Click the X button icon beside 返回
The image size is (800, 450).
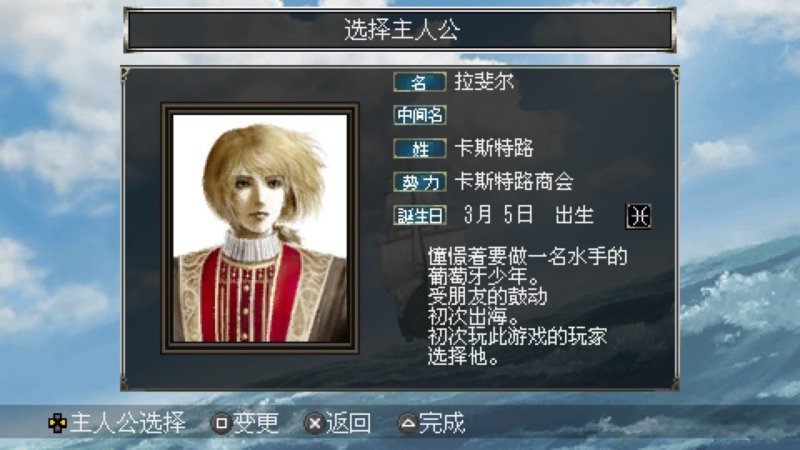pos(314,423)
